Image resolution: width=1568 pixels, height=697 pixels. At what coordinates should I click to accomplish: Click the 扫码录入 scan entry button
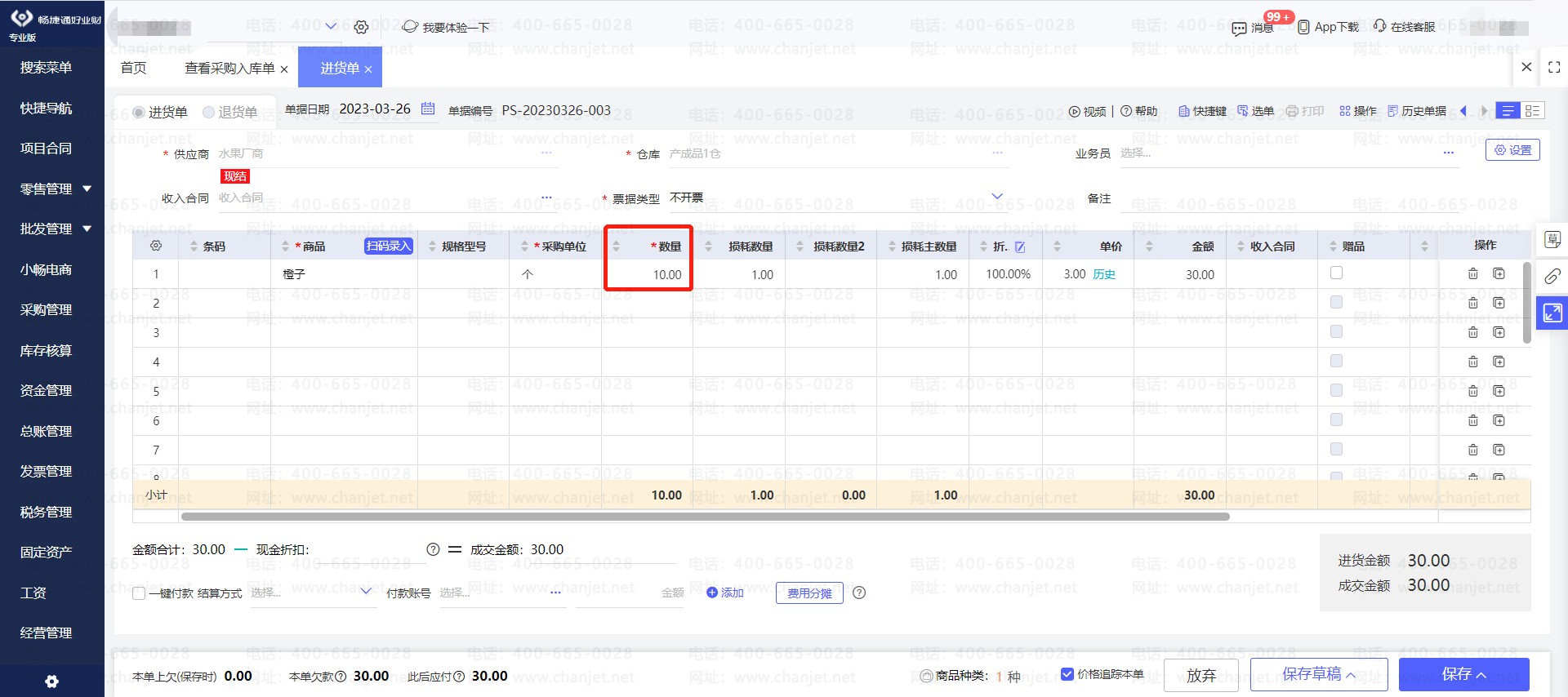pos(389,246)
